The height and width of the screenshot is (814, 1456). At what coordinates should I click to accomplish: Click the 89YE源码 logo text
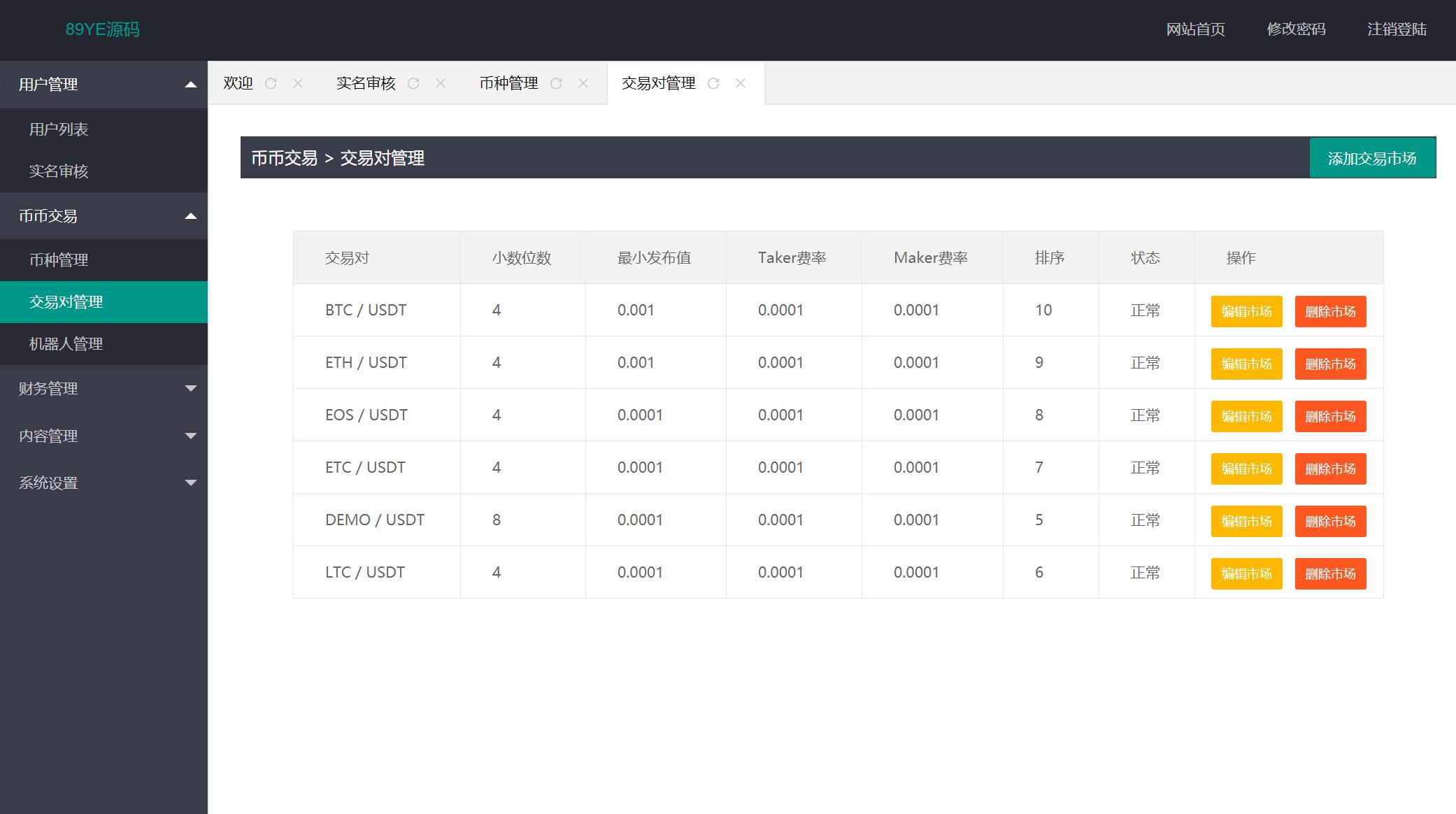click(102, 29)
